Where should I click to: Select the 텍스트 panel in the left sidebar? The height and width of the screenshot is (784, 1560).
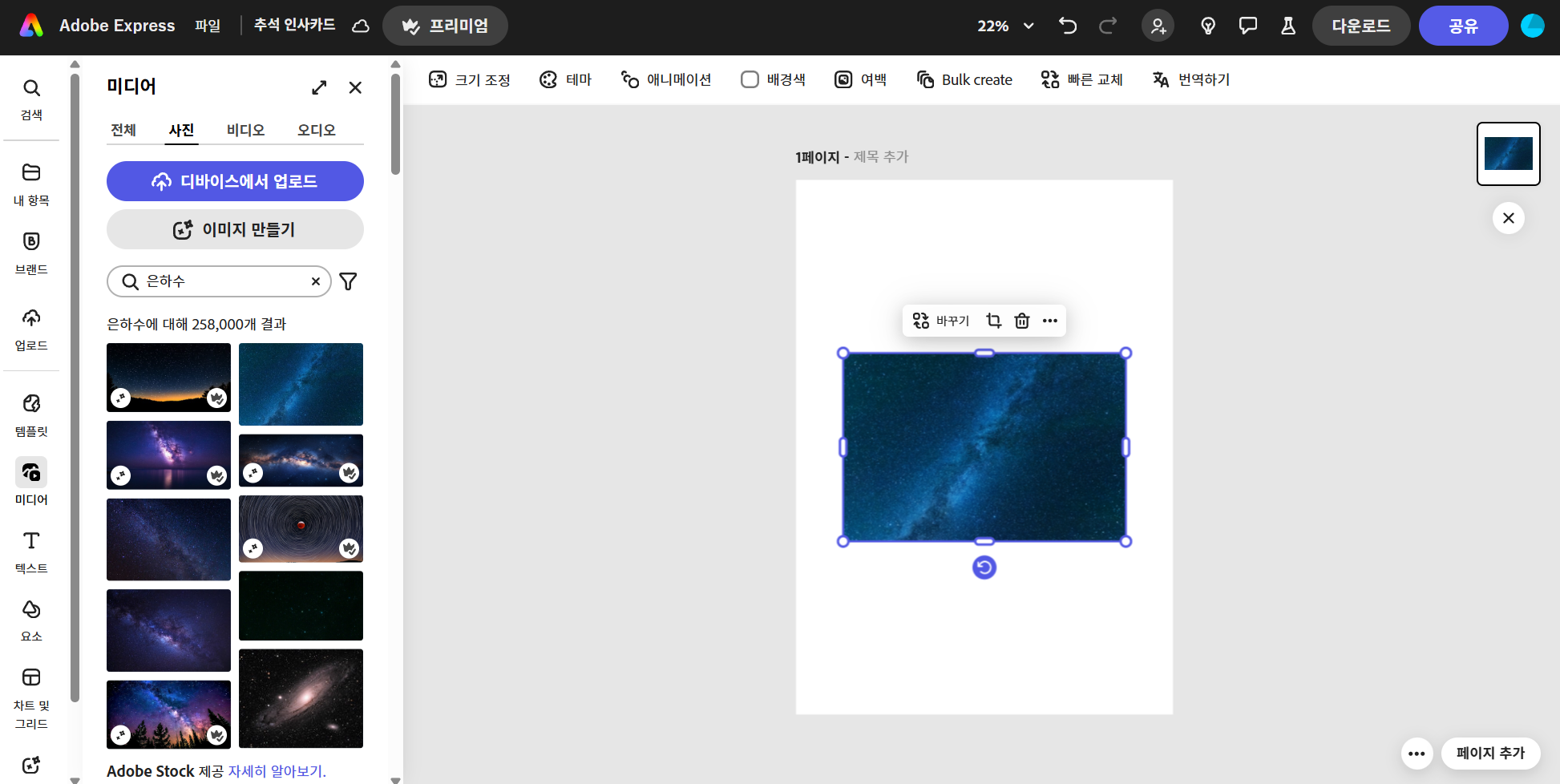pyautogui.click(x=30, y=551)
